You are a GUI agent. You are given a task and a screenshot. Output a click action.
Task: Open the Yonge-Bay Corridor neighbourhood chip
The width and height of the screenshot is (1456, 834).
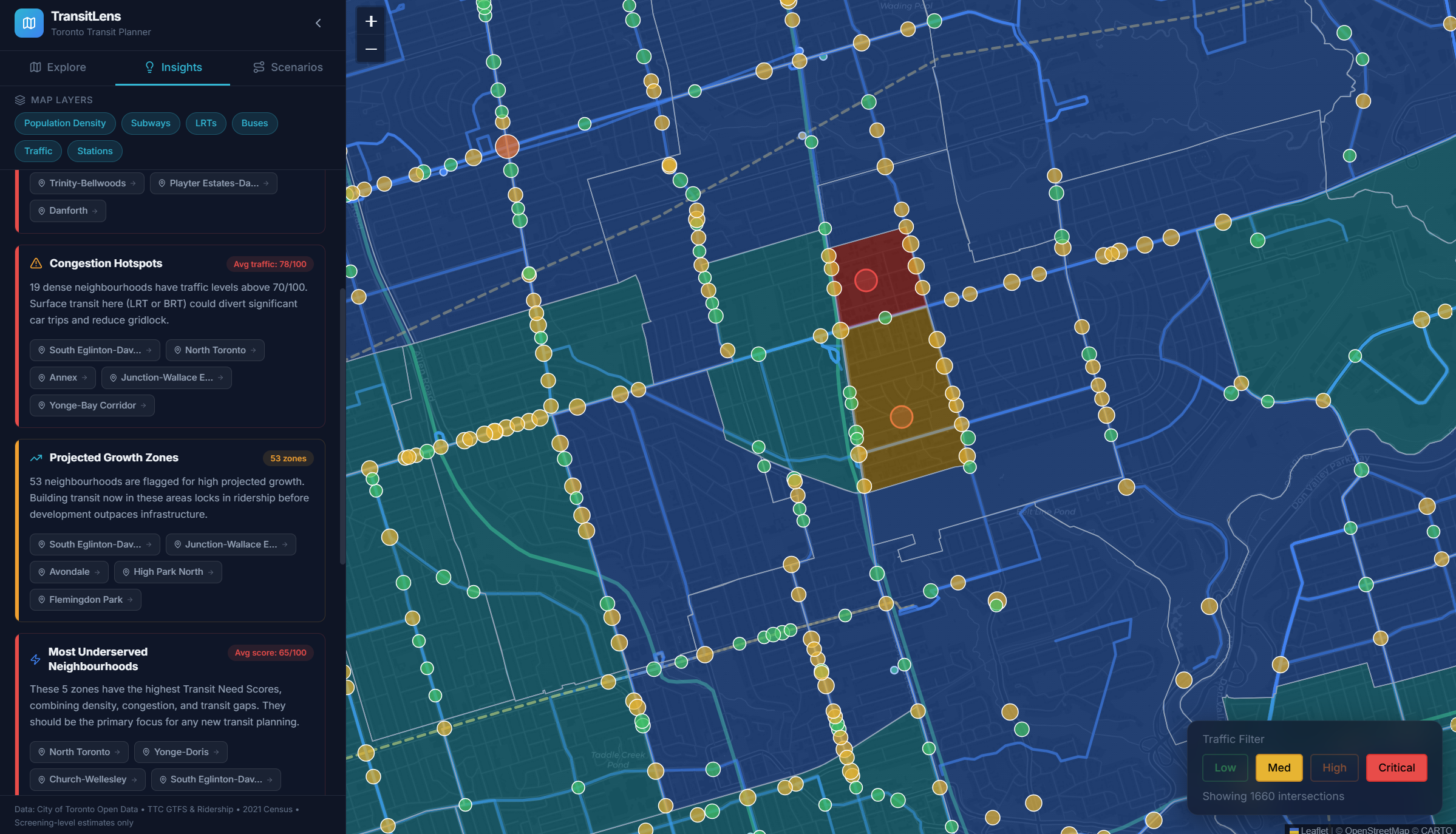click(92, 405)
